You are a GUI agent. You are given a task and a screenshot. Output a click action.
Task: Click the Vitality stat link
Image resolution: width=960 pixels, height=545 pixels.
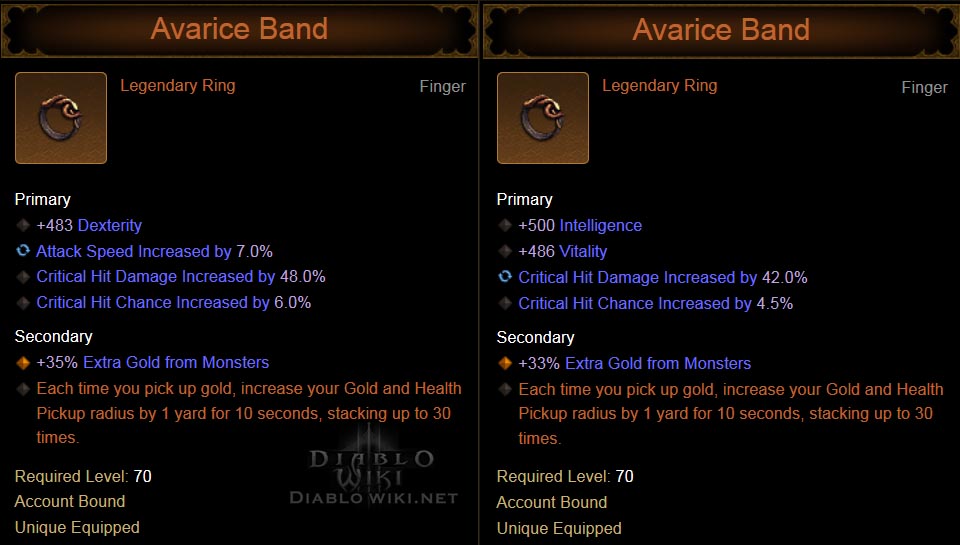583,251
